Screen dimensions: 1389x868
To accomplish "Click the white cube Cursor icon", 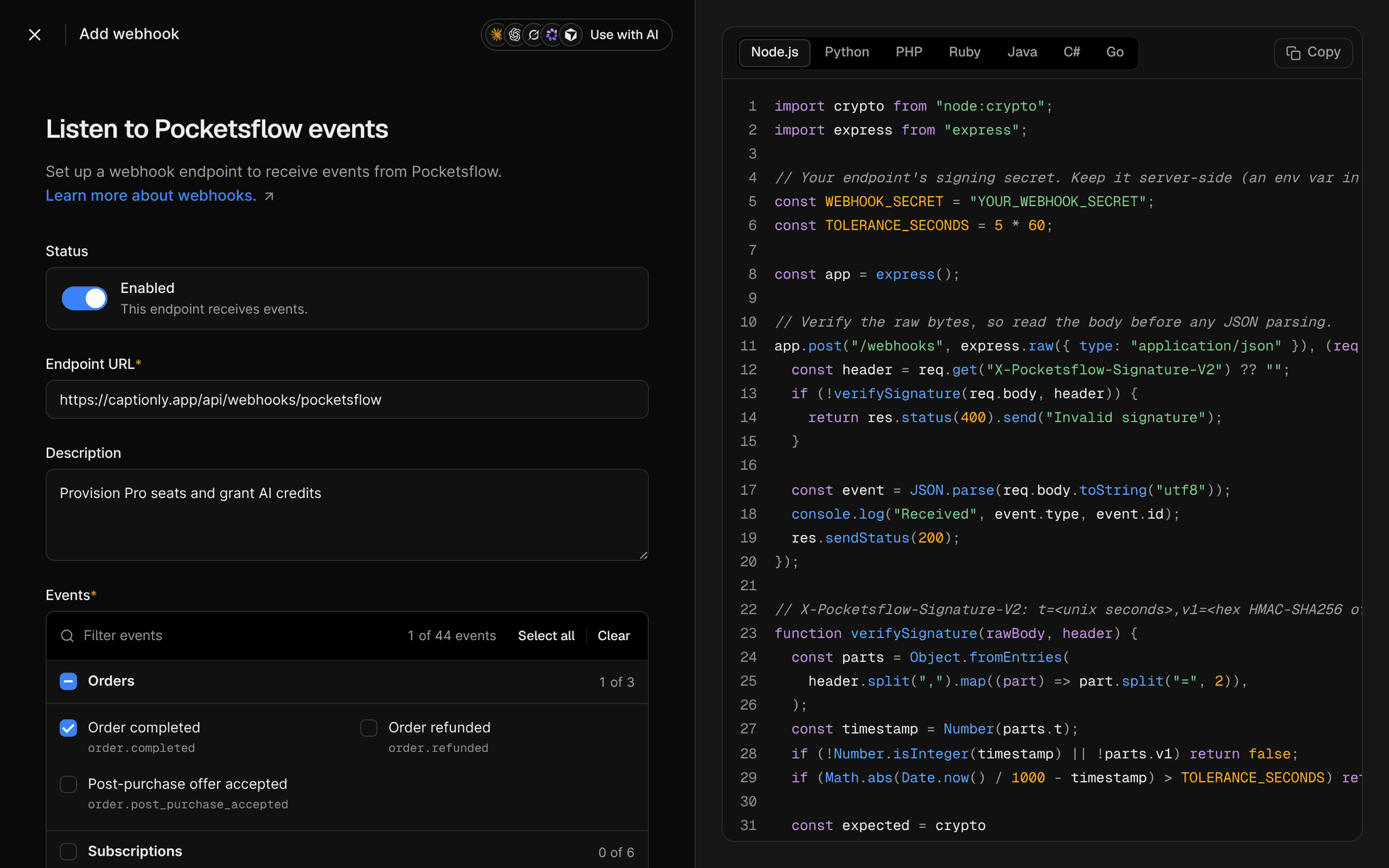I will (x=571, y=35).
